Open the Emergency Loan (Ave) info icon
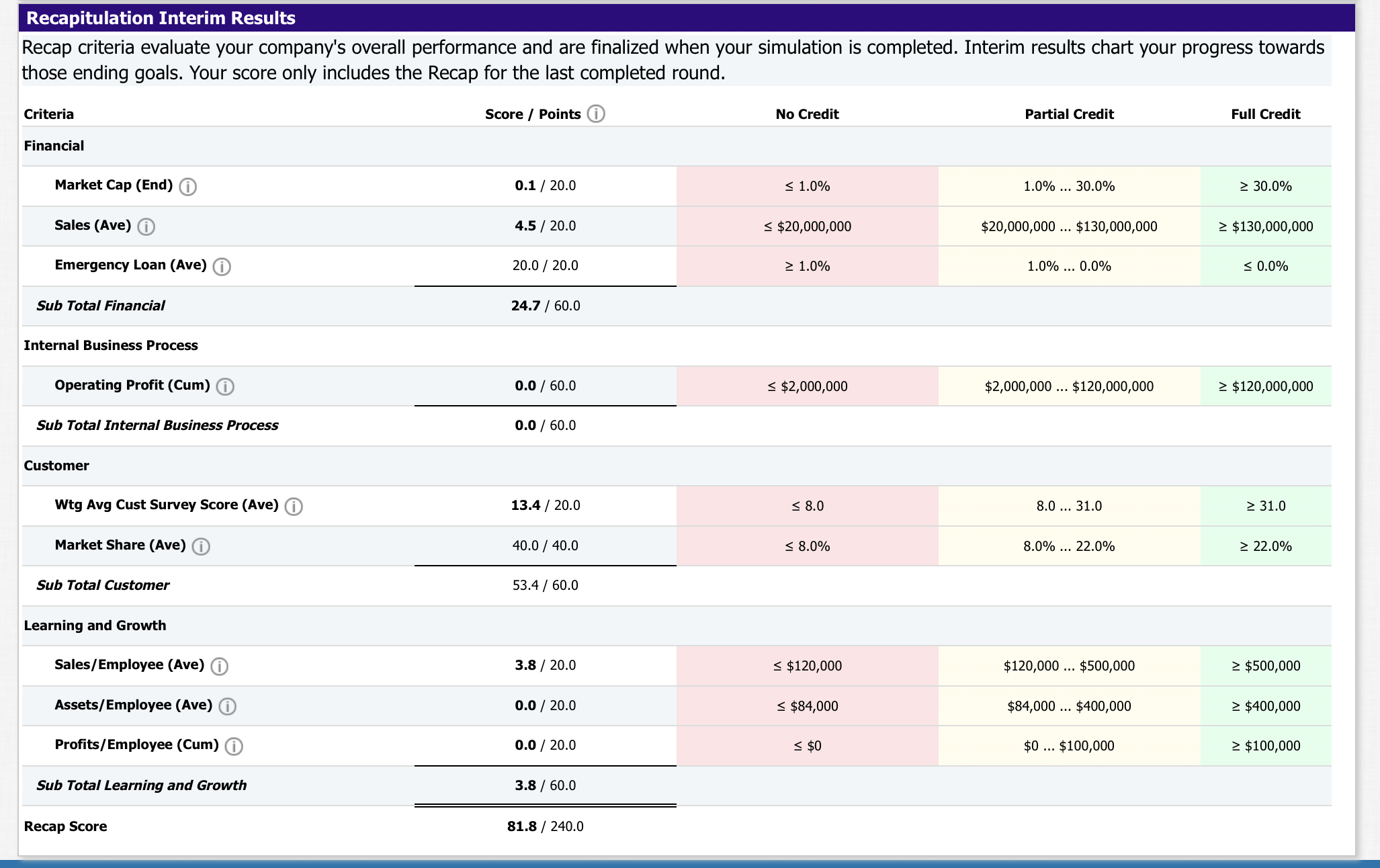This screenshot has width=1380, height=868. [223, 267]
